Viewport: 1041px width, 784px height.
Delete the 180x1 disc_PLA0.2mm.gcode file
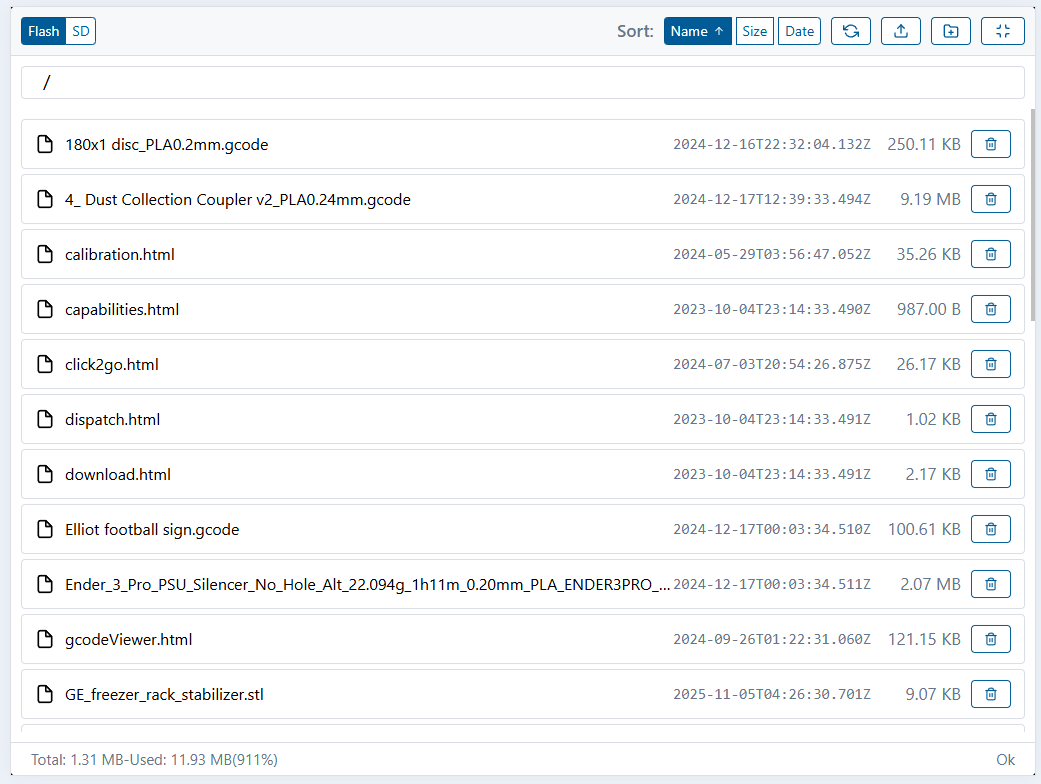point(990,145)
